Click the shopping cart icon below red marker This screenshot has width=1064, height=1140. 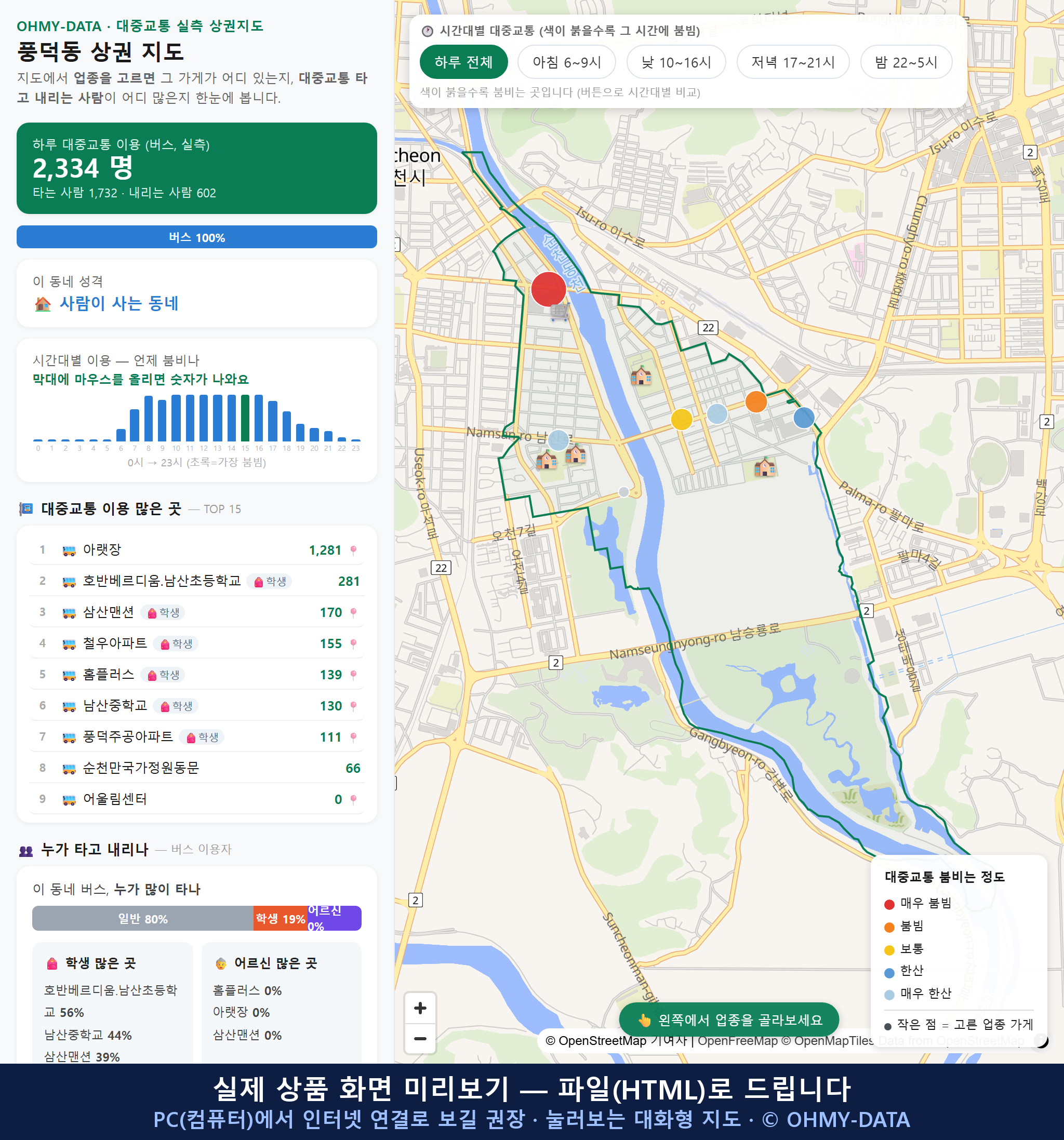[x=560, y=312]
